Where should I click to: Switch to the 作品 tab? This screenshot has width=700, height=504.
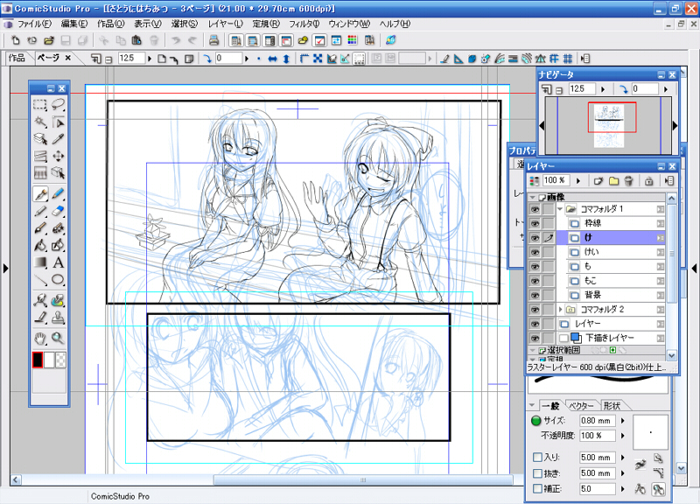[17, 58]
